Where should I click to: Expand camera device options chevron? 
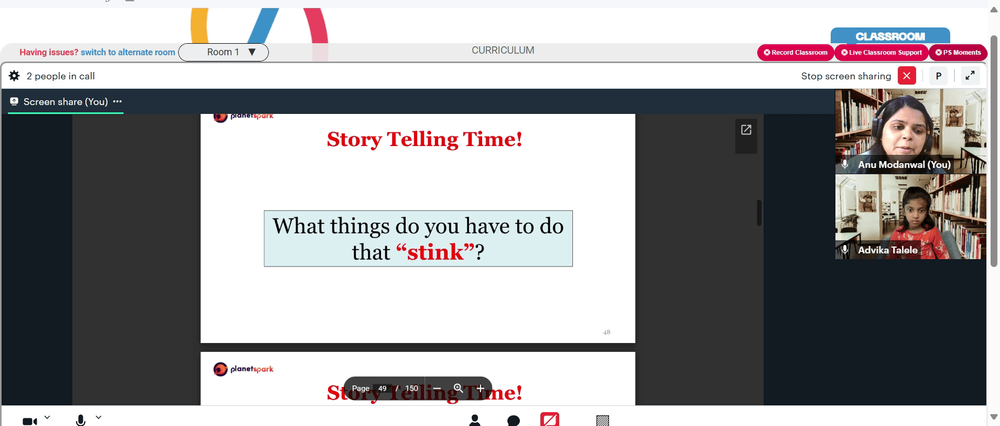(47, 418)
